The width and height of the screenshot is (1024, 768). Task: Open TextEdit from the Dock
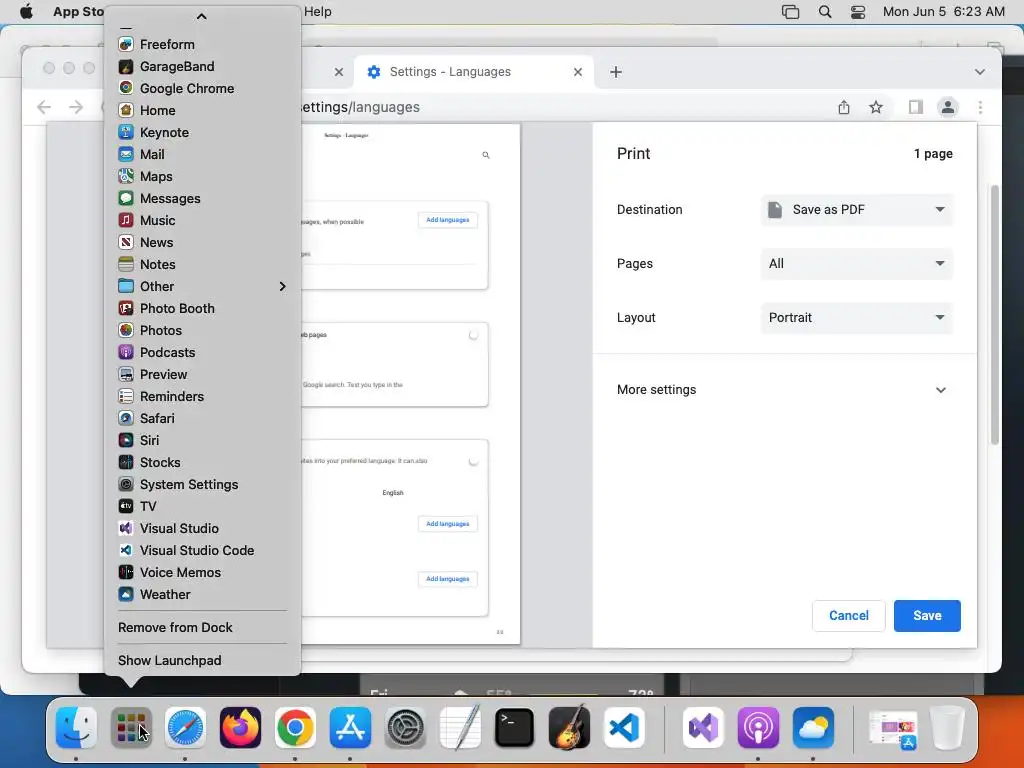[x=460, y=728]
